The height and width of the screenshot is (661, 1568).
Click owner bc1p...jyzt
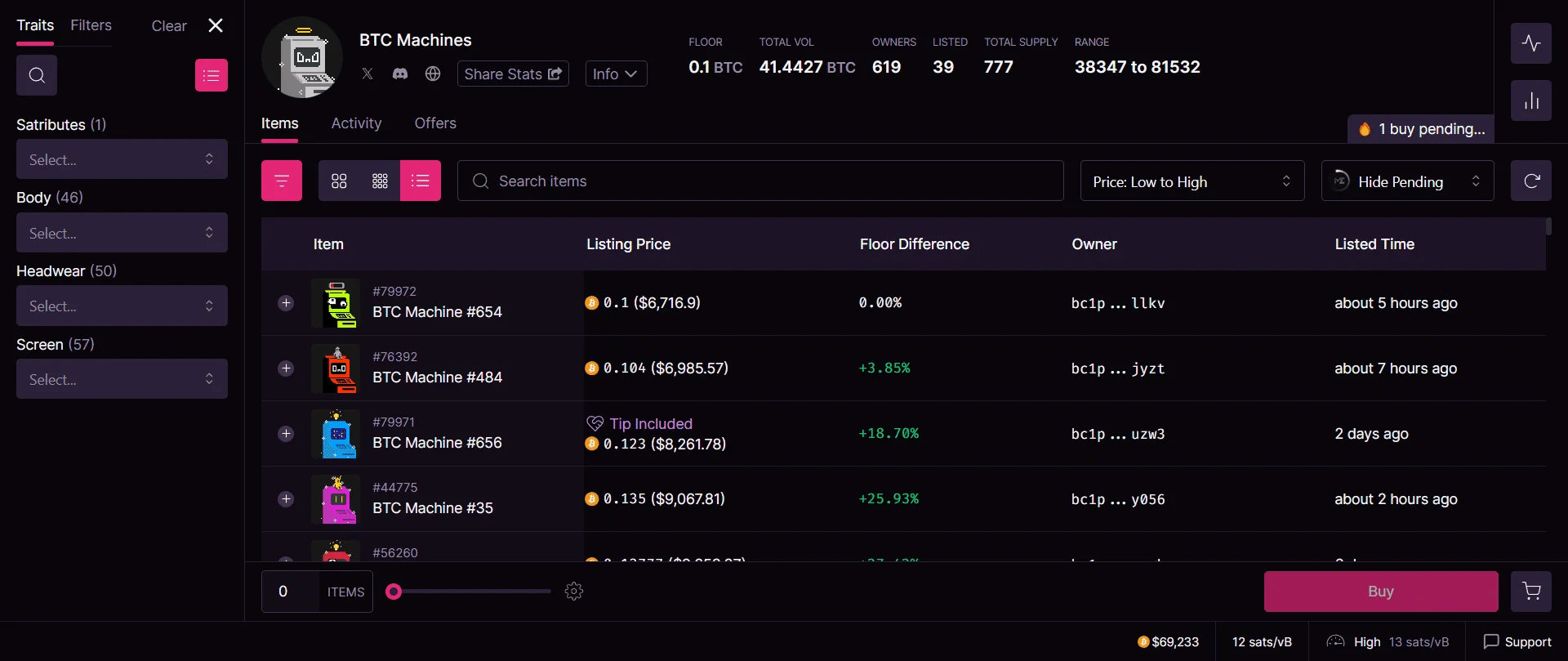(x=1118, y=368)
